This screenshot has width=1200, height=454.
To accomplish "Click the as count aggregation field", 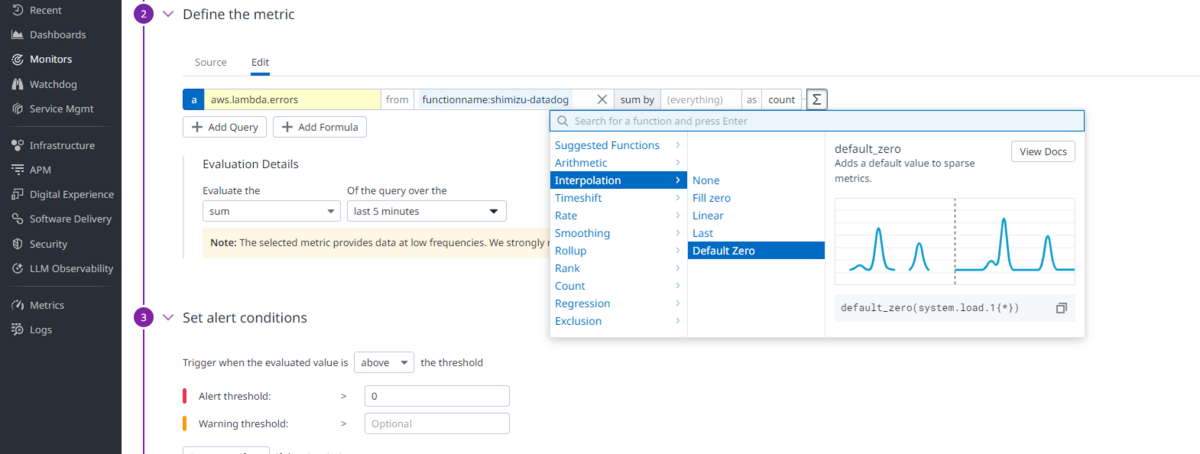I will (x=781, y=100).
